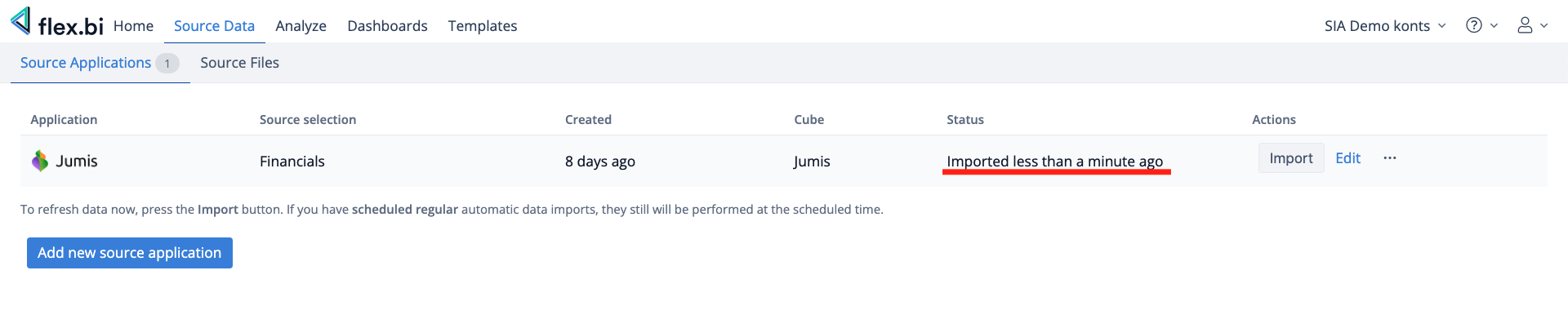
Task: Click the Jumis application name
Action: coord(77,162)
